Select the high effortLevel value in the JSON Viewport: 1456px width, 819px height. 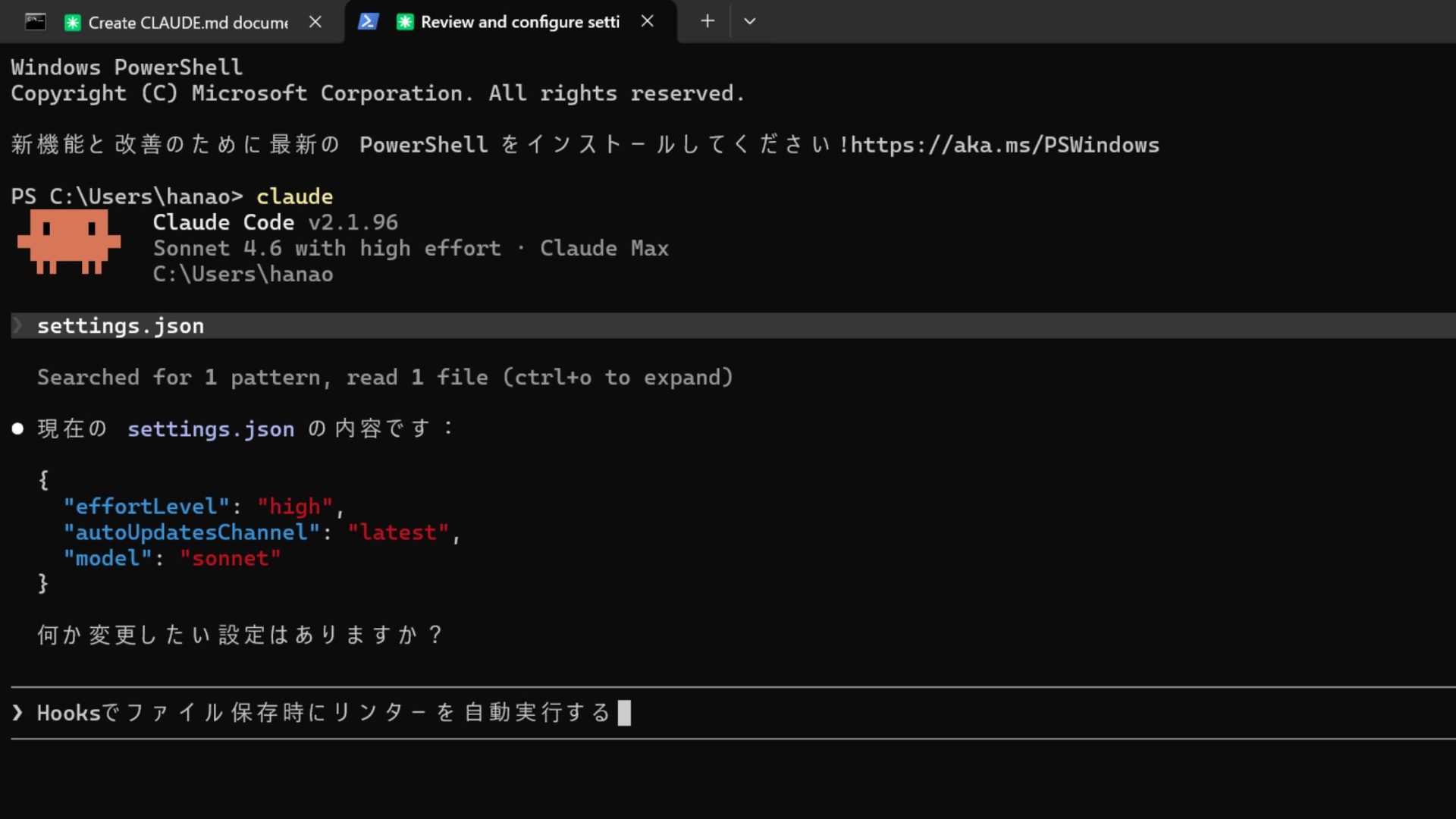(x=296, y=506)
